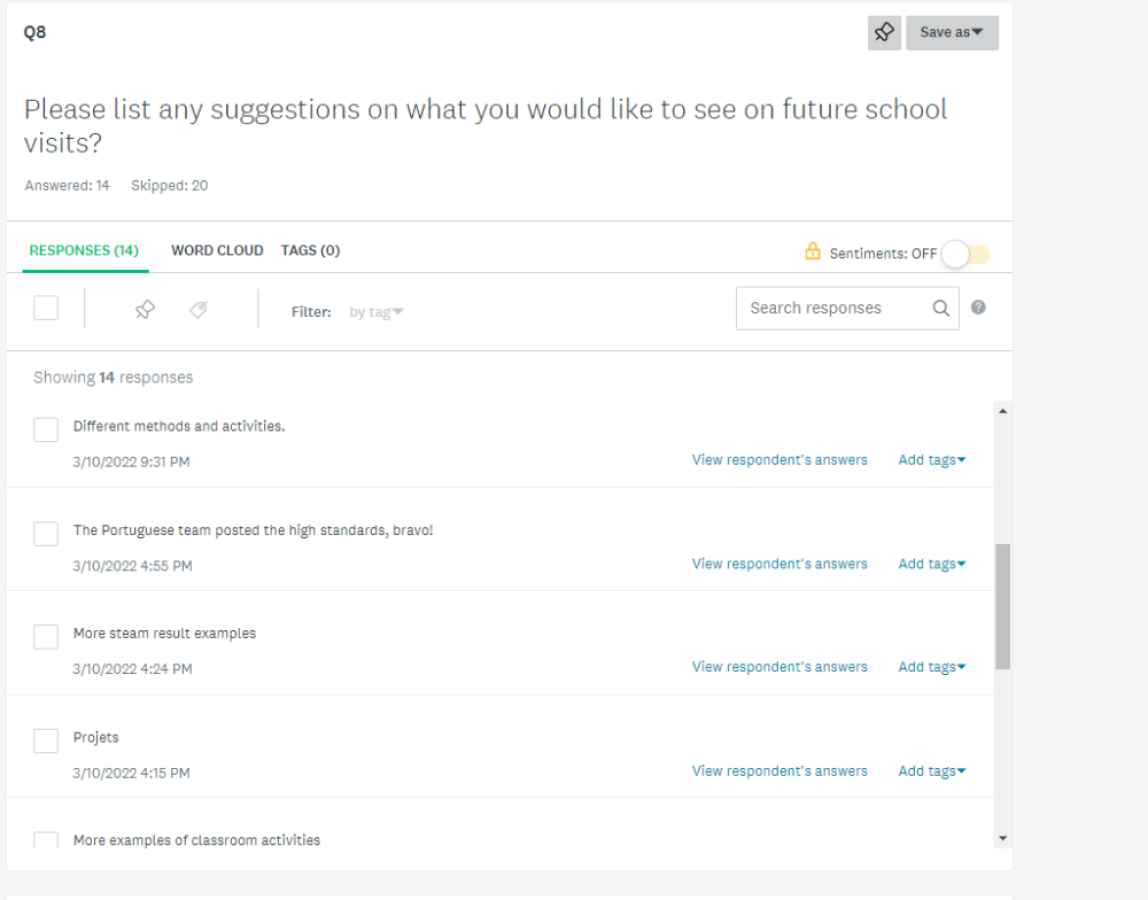The width and height of the screenshot is (1148, 900).
Task: Switch to the Word Cloud tab
Action: tap(217, 250)
